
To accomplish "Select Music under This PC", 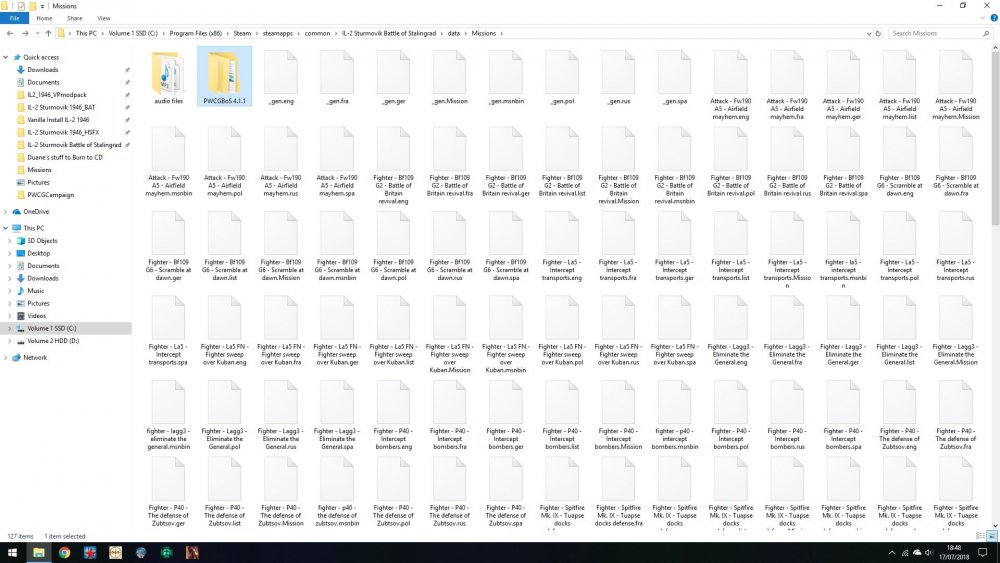I will pos(36,291).
